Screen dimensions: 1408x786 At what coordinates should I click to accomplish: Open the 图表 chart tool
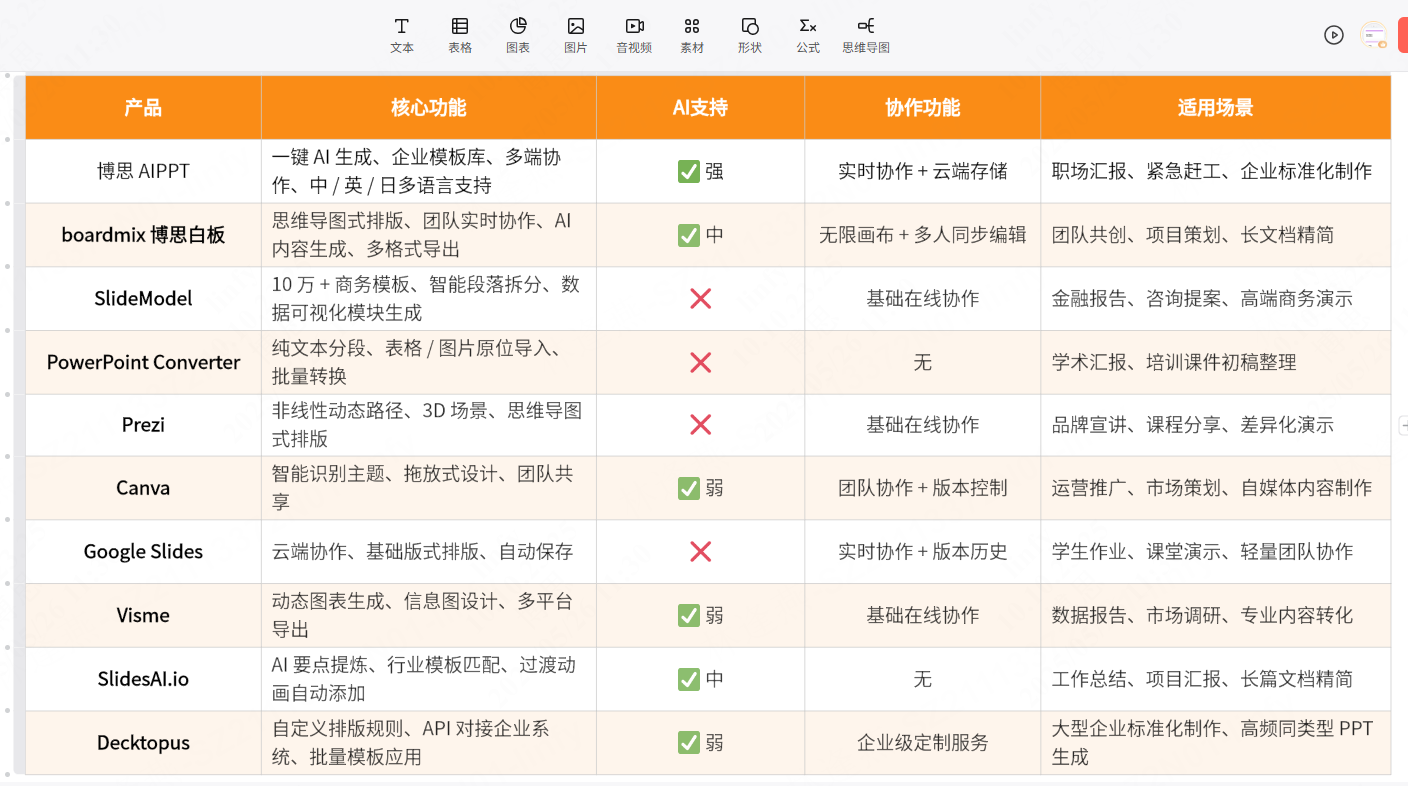tap(518, 35)
